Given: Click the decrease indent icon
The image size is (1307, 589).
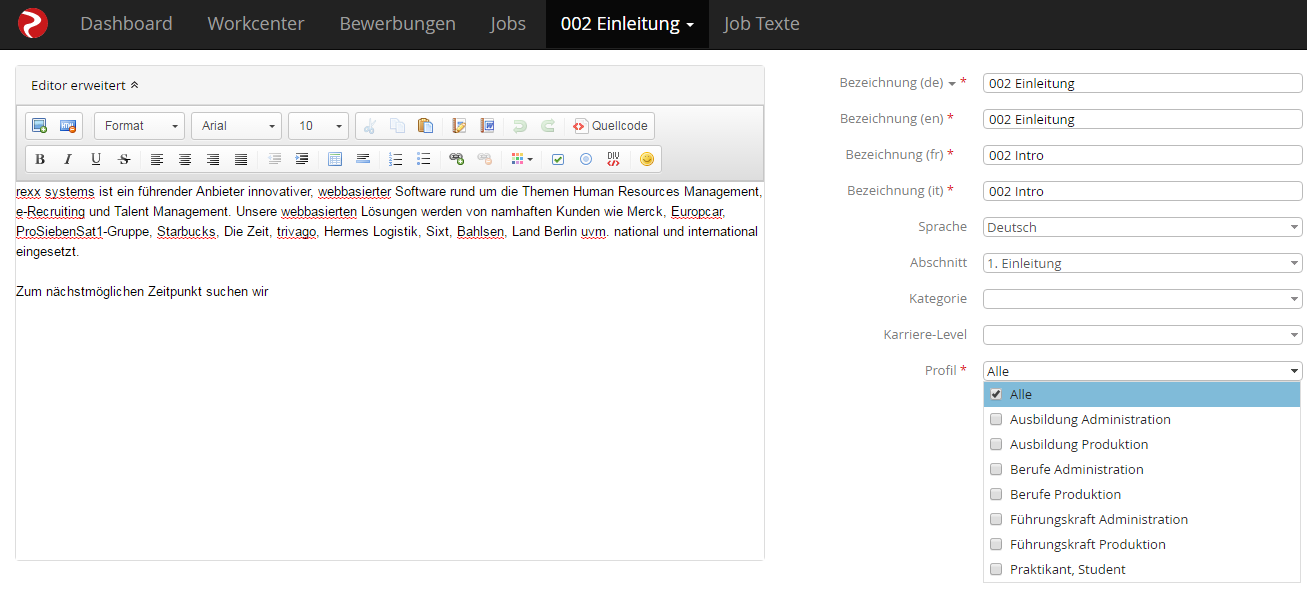Looking at the screenshot, I should pos(275,159).
